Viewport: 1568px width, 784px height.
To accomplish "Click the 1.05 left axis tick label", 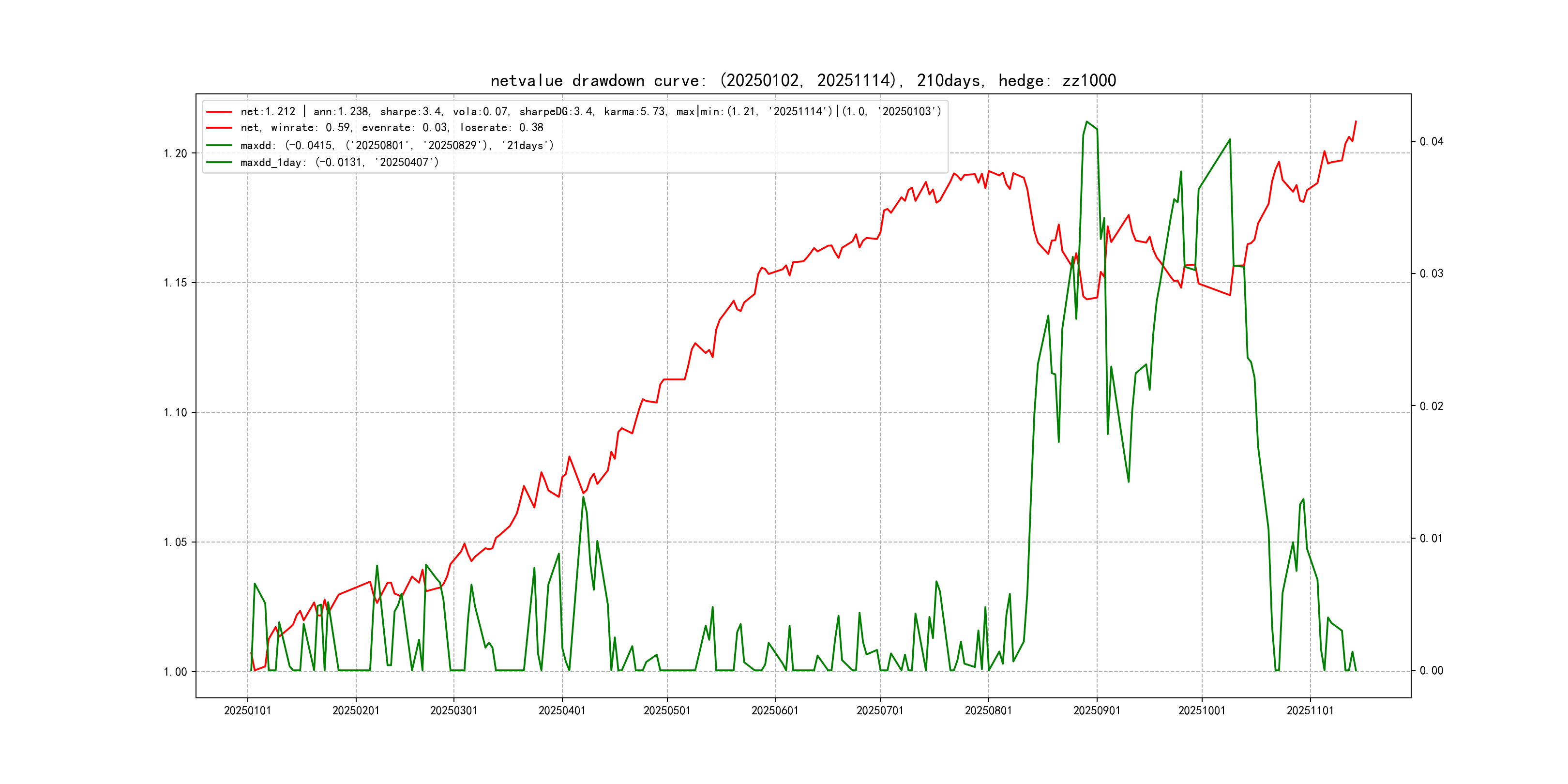I will point(175,543).
